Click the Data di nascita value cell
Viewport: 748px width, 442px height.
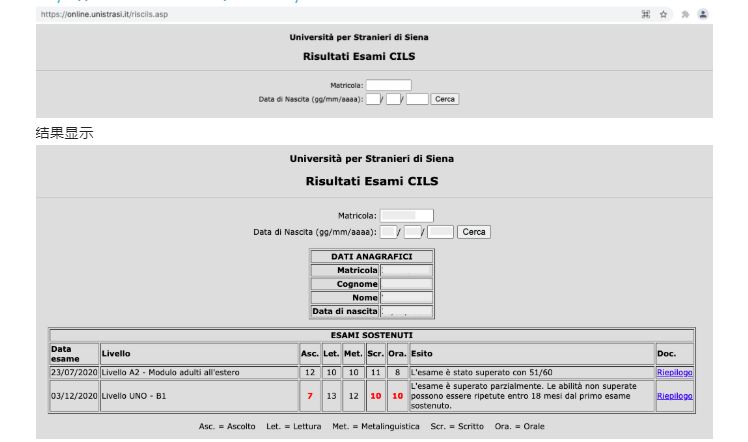406,311
